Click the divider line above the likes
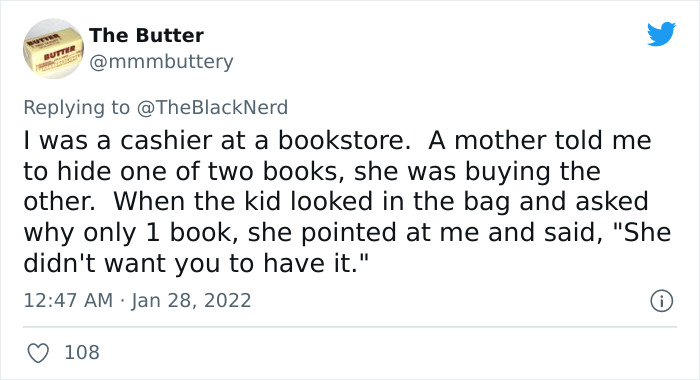Image resolution: width=700 pixels, height=380 pixels. click(x=350, y=327)
